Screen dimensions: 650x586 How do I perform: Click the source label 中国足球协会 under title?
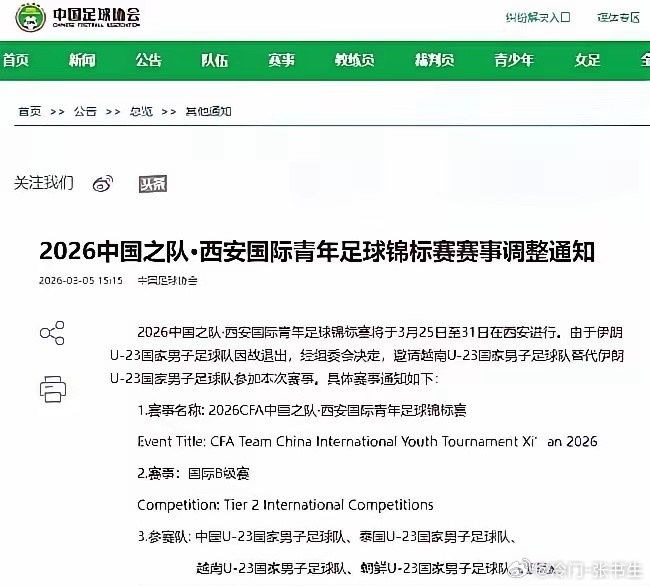click(x=167, y=281)
